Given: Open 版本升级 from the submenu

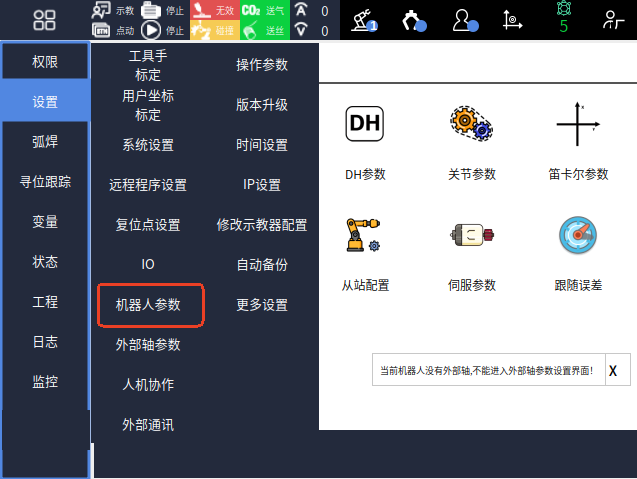Looking at the screenshot, I should point(262,105).
